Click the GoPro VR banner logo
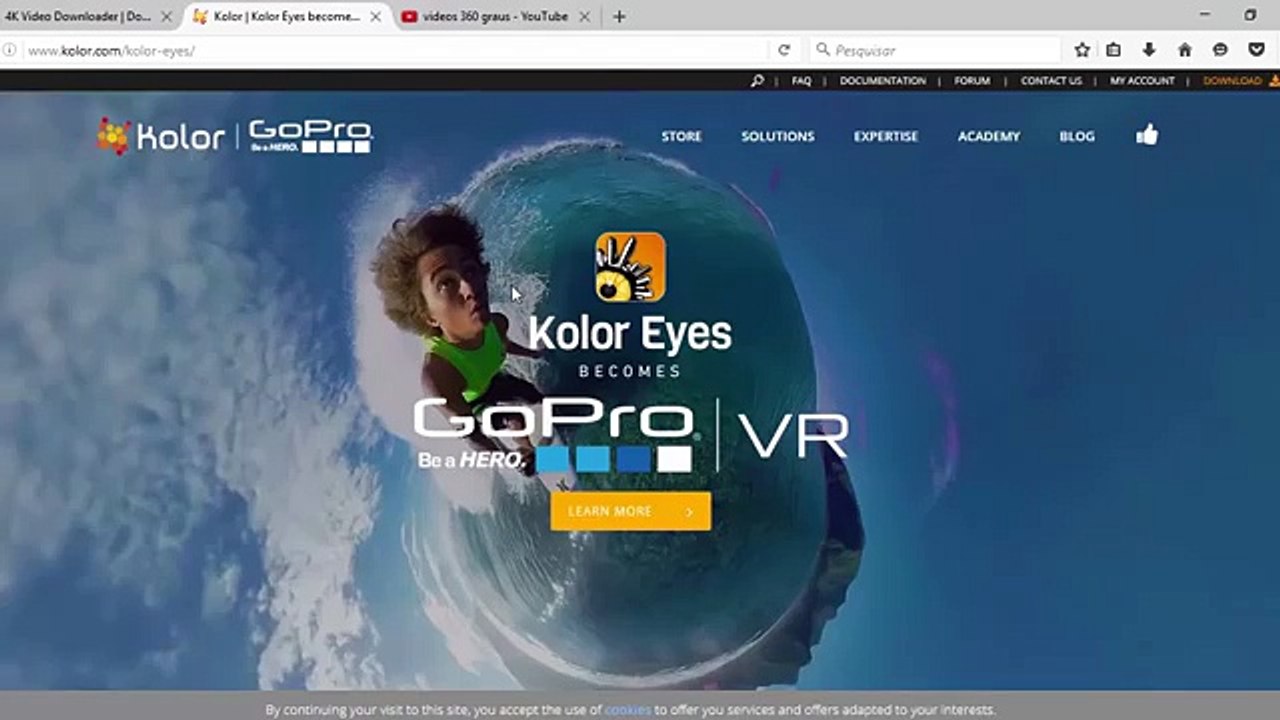The height and width of the screenshot is (720, 1280). pos(632,436)
